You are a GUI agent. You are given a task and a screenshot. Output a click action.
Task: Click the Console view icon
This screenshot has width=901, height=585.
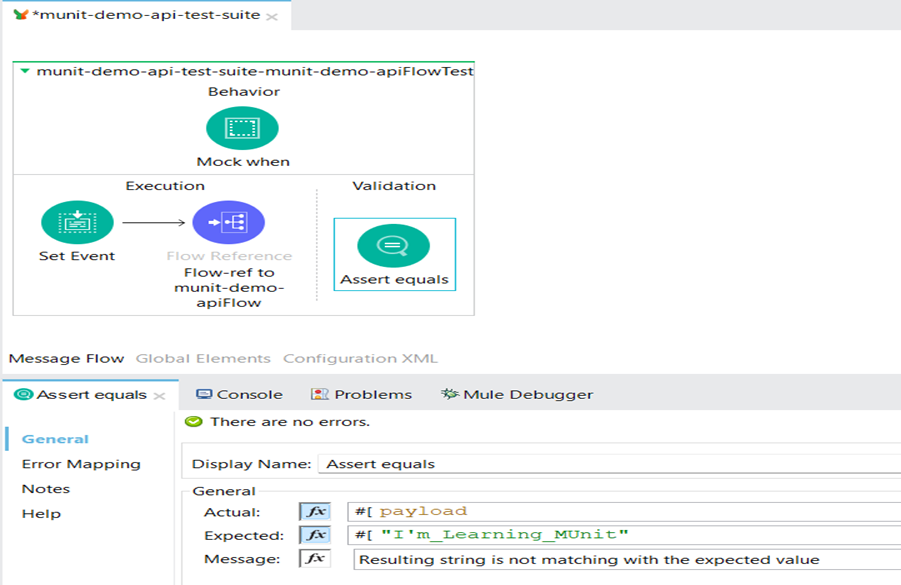point(203,393)
